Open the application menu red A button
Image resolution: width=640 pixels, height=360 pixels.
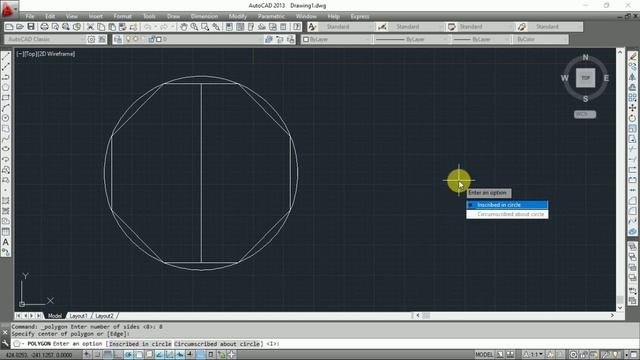(8, 9)
